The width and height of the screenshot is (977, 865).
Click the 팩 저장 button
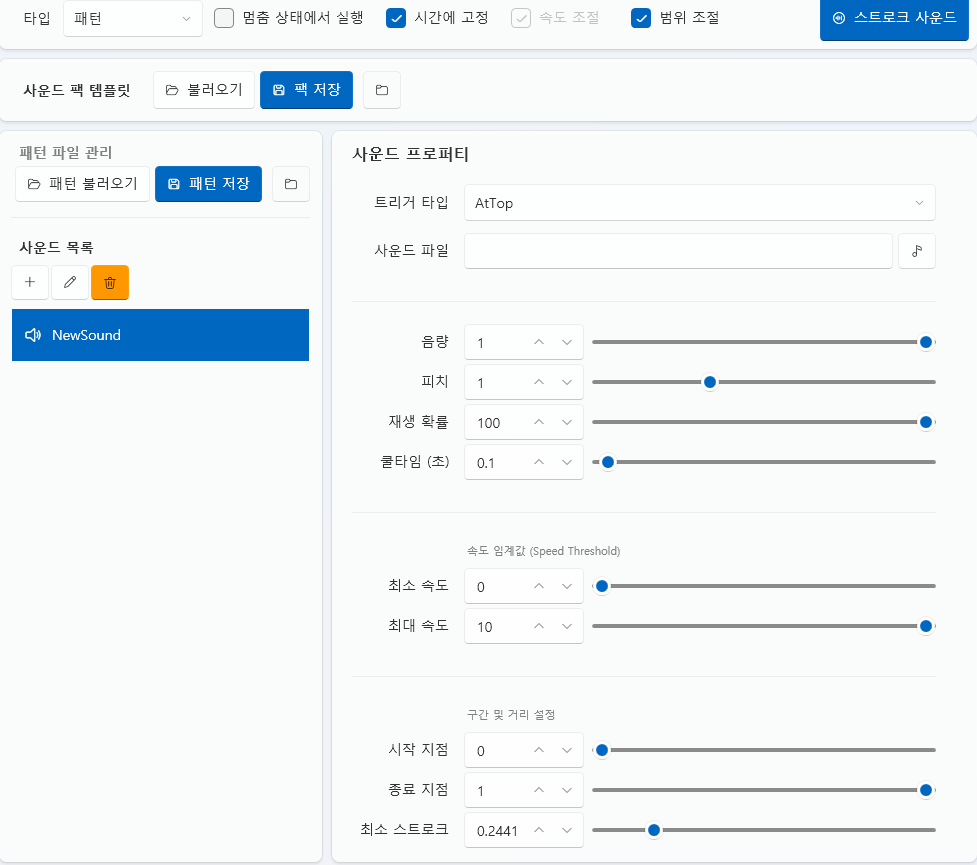pos(306,90)
